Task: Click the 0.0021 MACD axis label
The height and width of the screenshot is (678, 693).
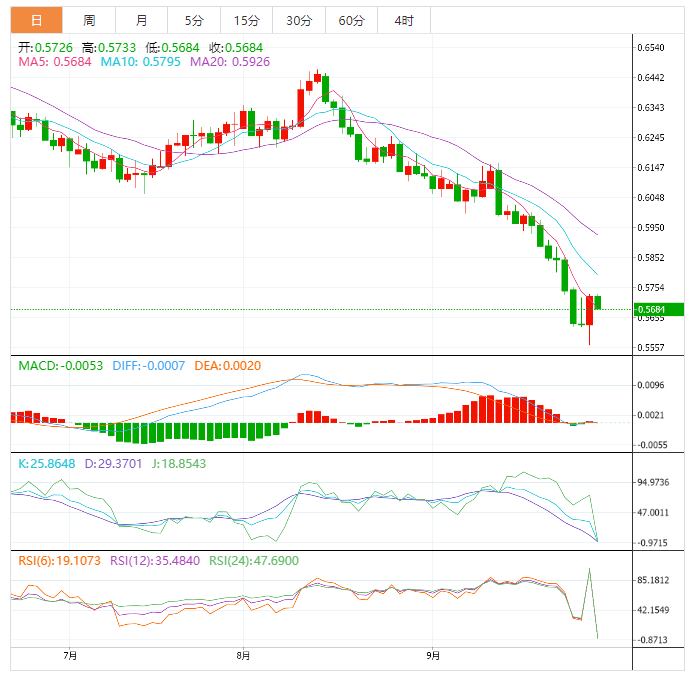Action: pyautogui.click(x=651, y=415)
